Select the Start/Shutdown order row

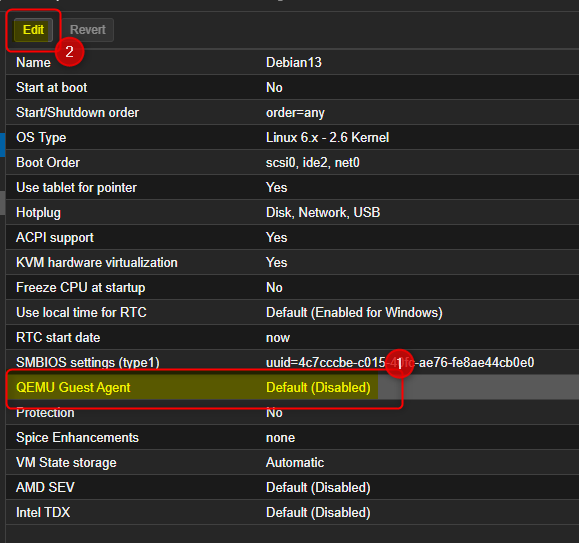coord(292,113)
